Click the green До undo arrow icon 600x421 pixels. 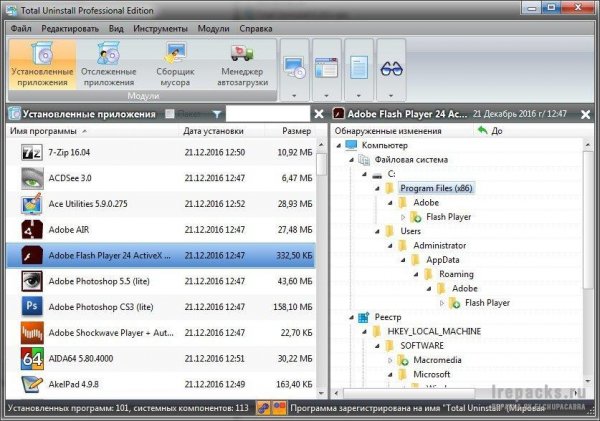click(483, 130)
